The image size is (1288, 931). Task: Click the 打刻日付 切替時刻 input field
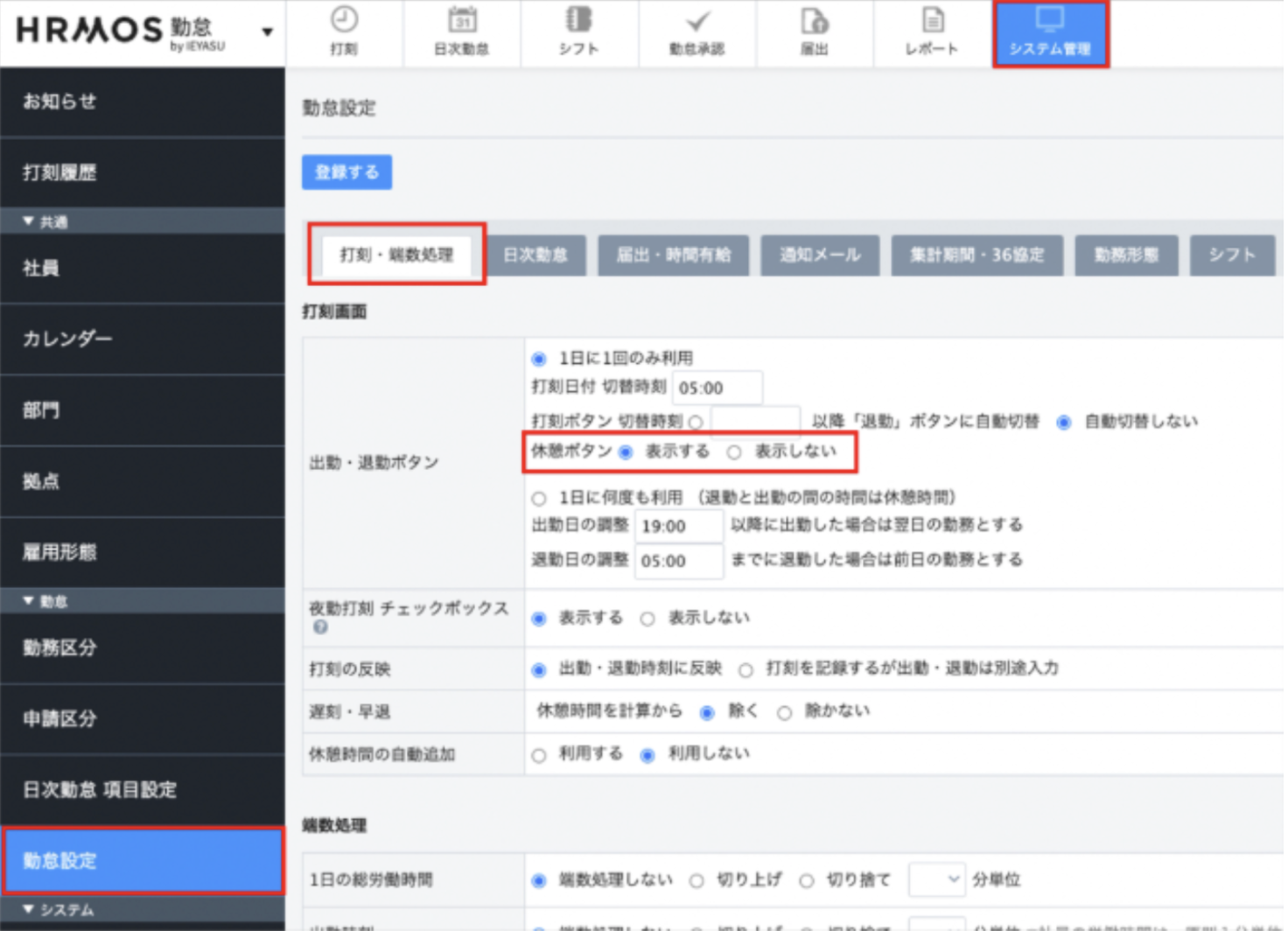coord(717,388)
